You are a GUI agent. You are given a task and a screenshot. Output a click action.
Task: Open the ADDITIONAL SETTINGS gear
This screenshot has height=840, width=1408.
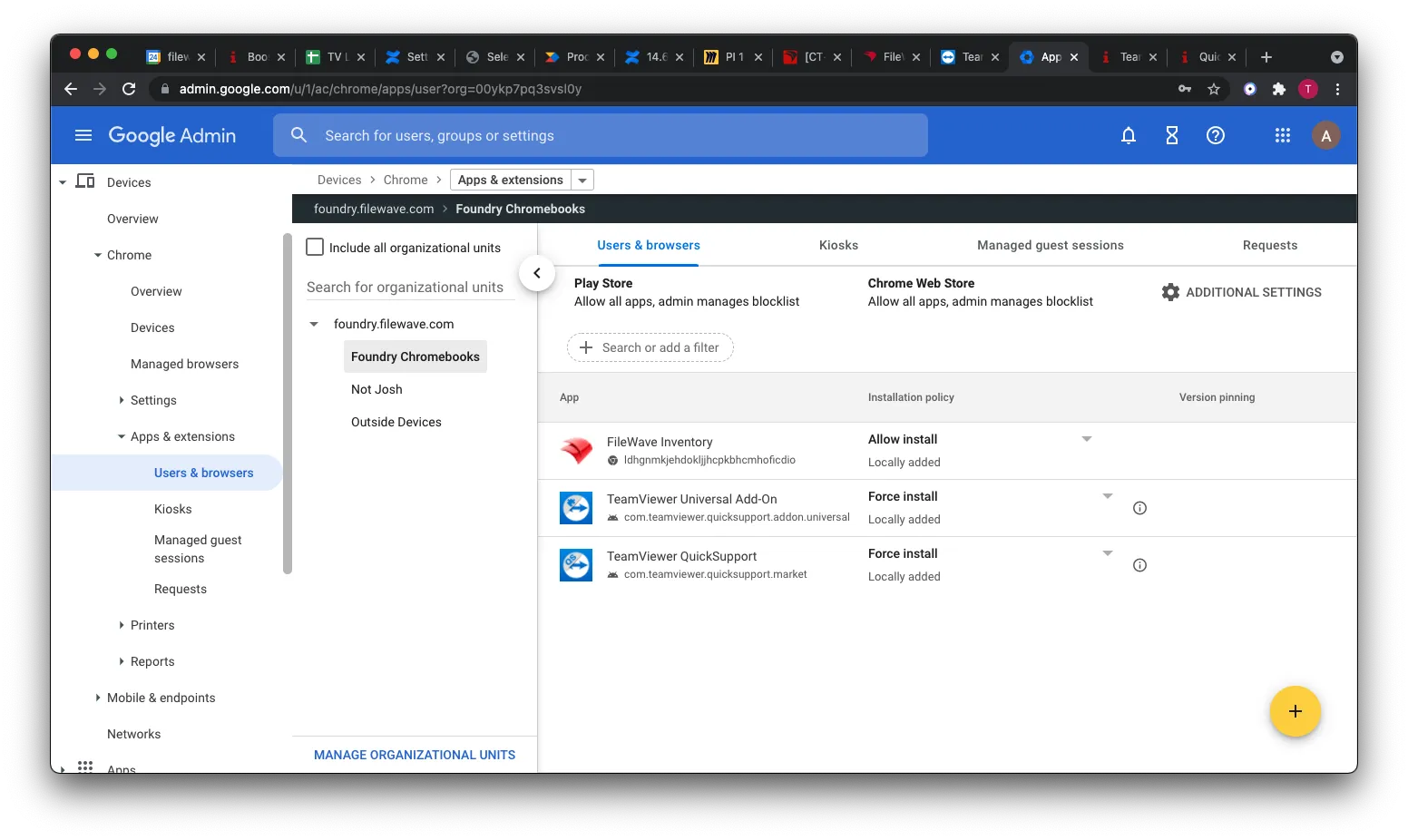1170,291
